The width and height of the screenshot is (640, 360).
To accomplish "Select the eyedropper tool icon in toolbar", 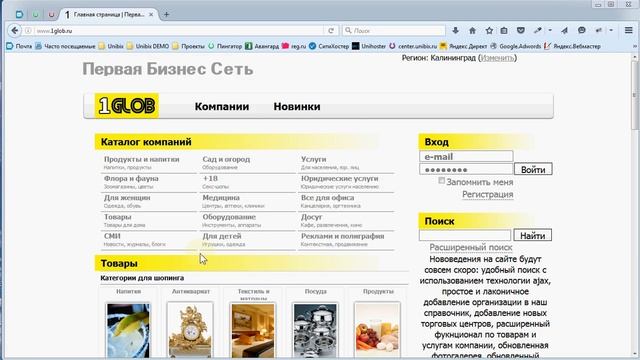I will point(538,31).
